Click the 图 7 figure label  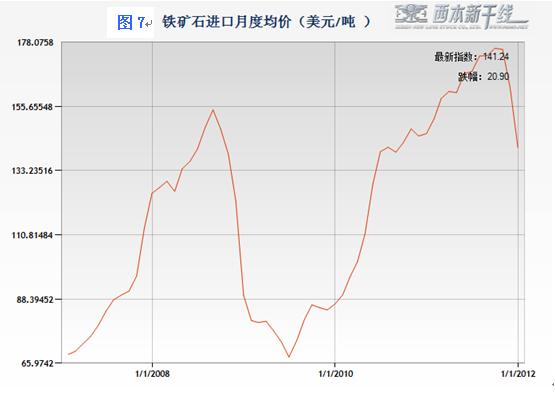(131, 22)
